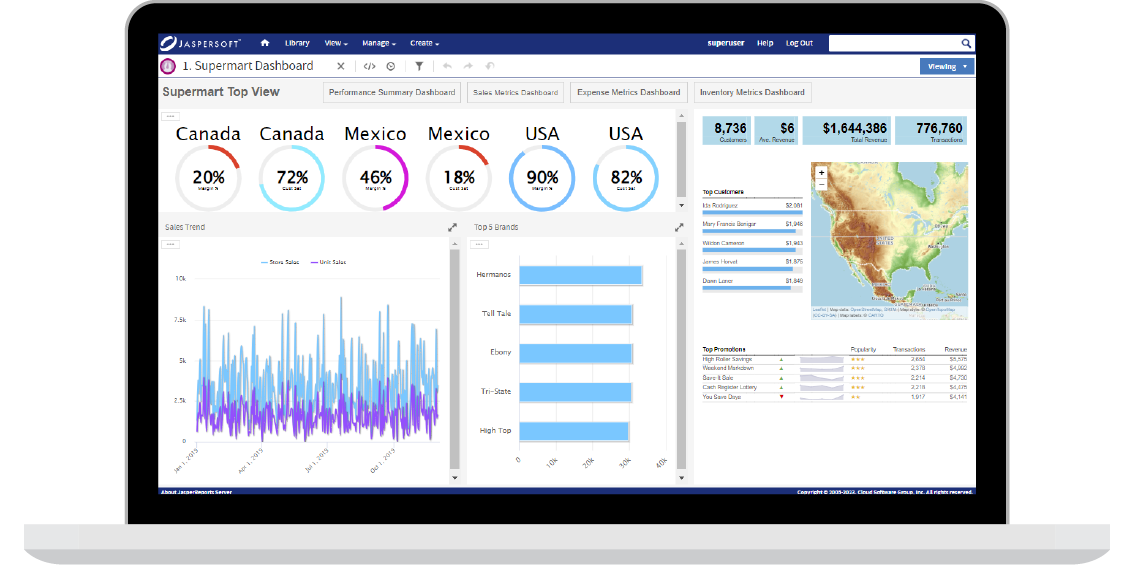Open ellipsis menu in Sales Trend chart

click(170, 245)
